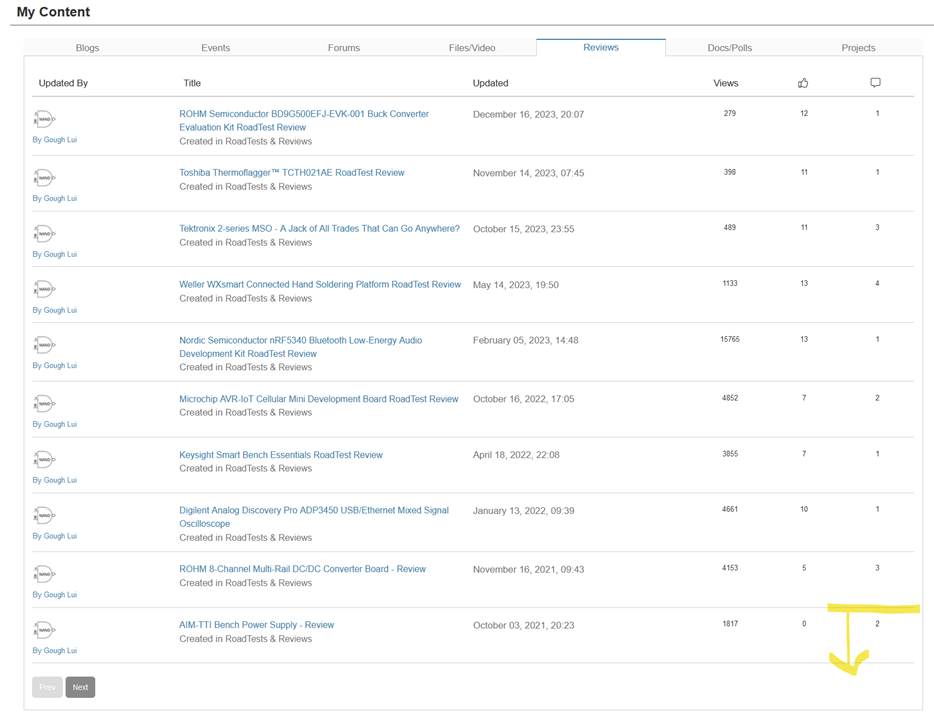Click By Gough Lui in Keysight row
The image size is (934, 720).
[x=55, y=480]
